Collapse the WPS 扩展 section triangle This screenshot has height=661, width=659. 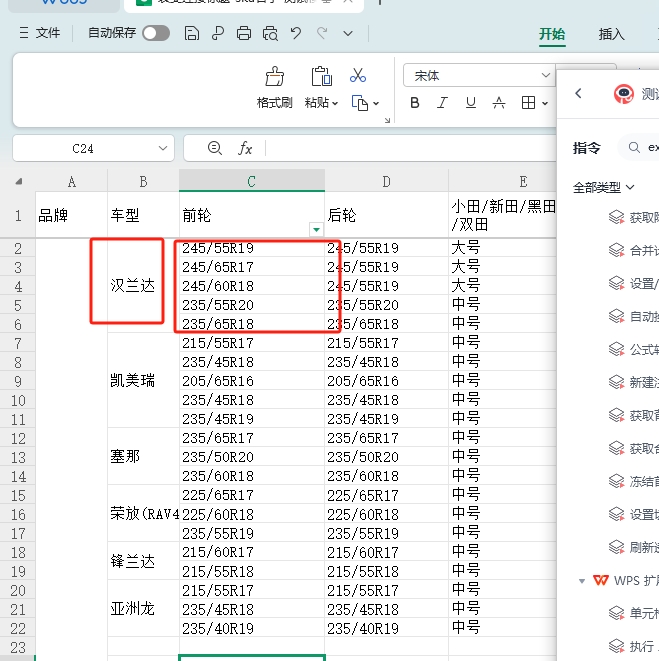click(x=582, y=581)
